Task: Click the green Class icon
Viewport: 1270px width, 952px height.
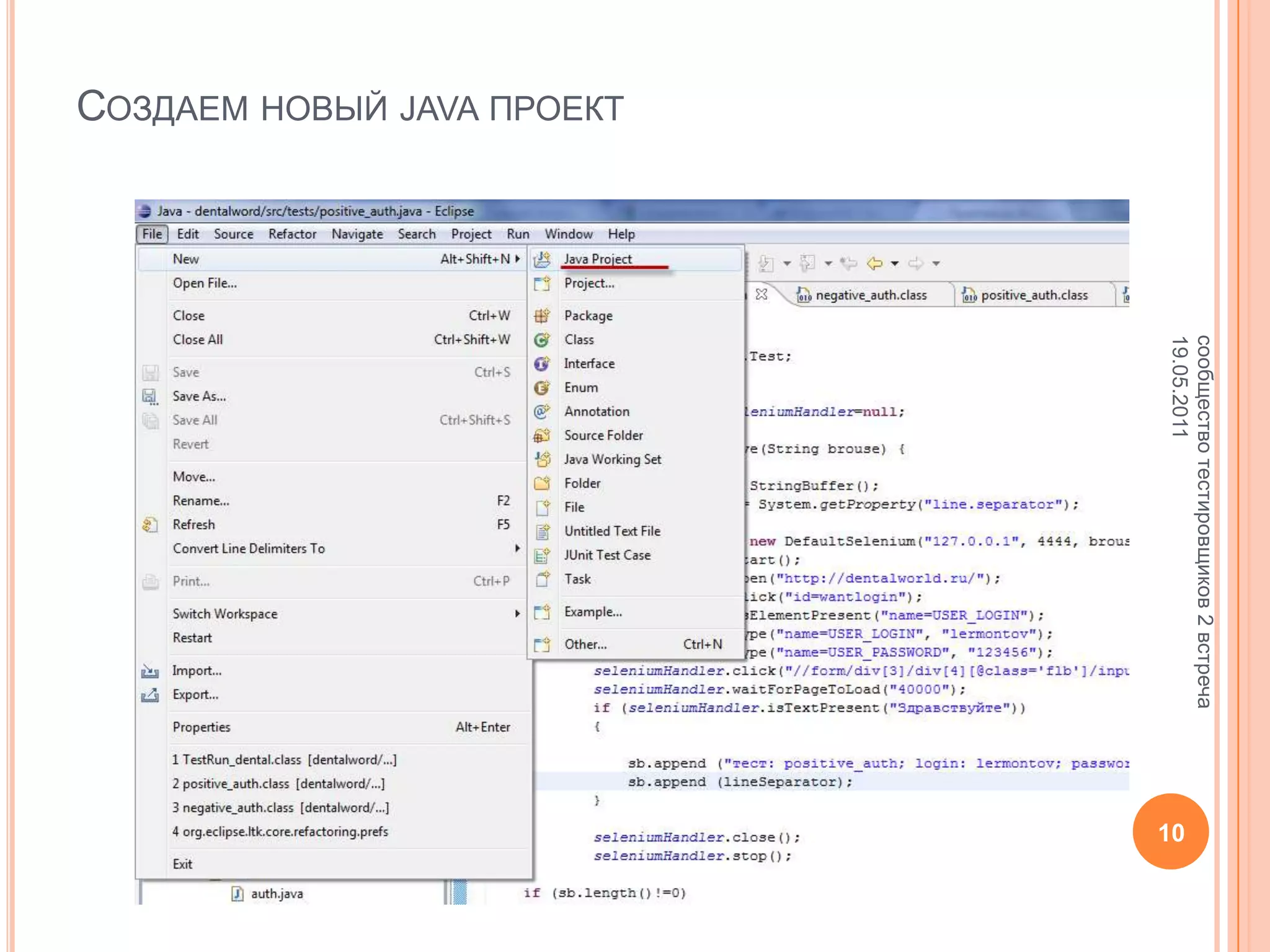Action: coord(542,340)
